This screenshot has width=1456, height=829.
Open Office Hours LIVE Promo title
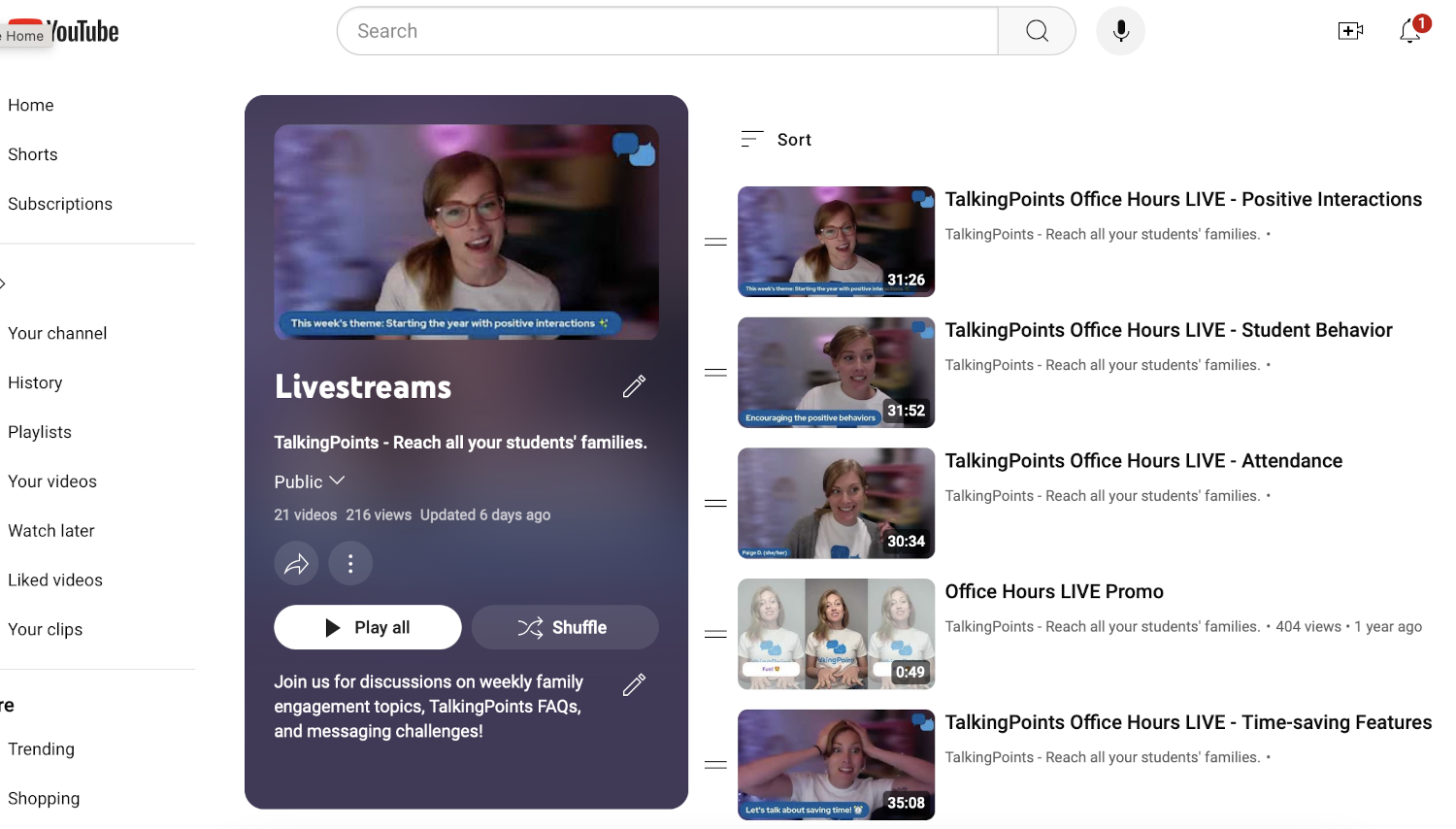[1054, 591]
